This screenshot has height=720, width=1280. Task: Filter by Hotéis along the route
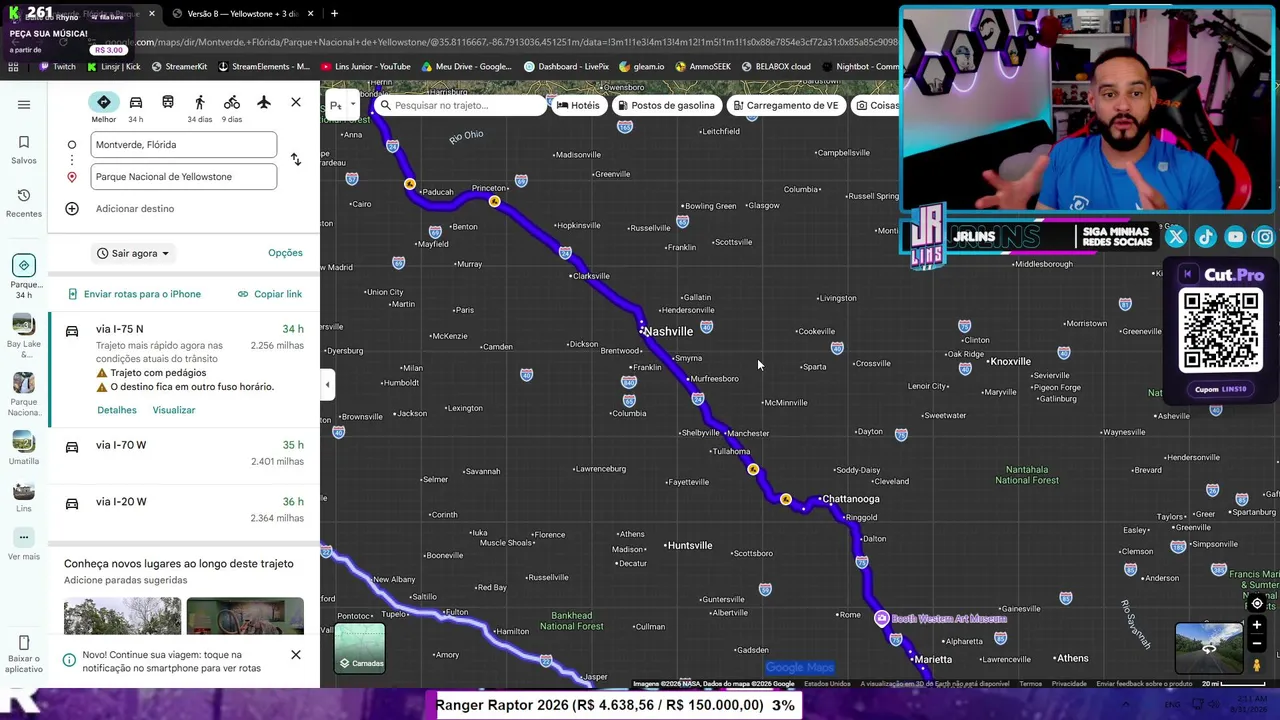pyautogui.click(x=578, y=105)
